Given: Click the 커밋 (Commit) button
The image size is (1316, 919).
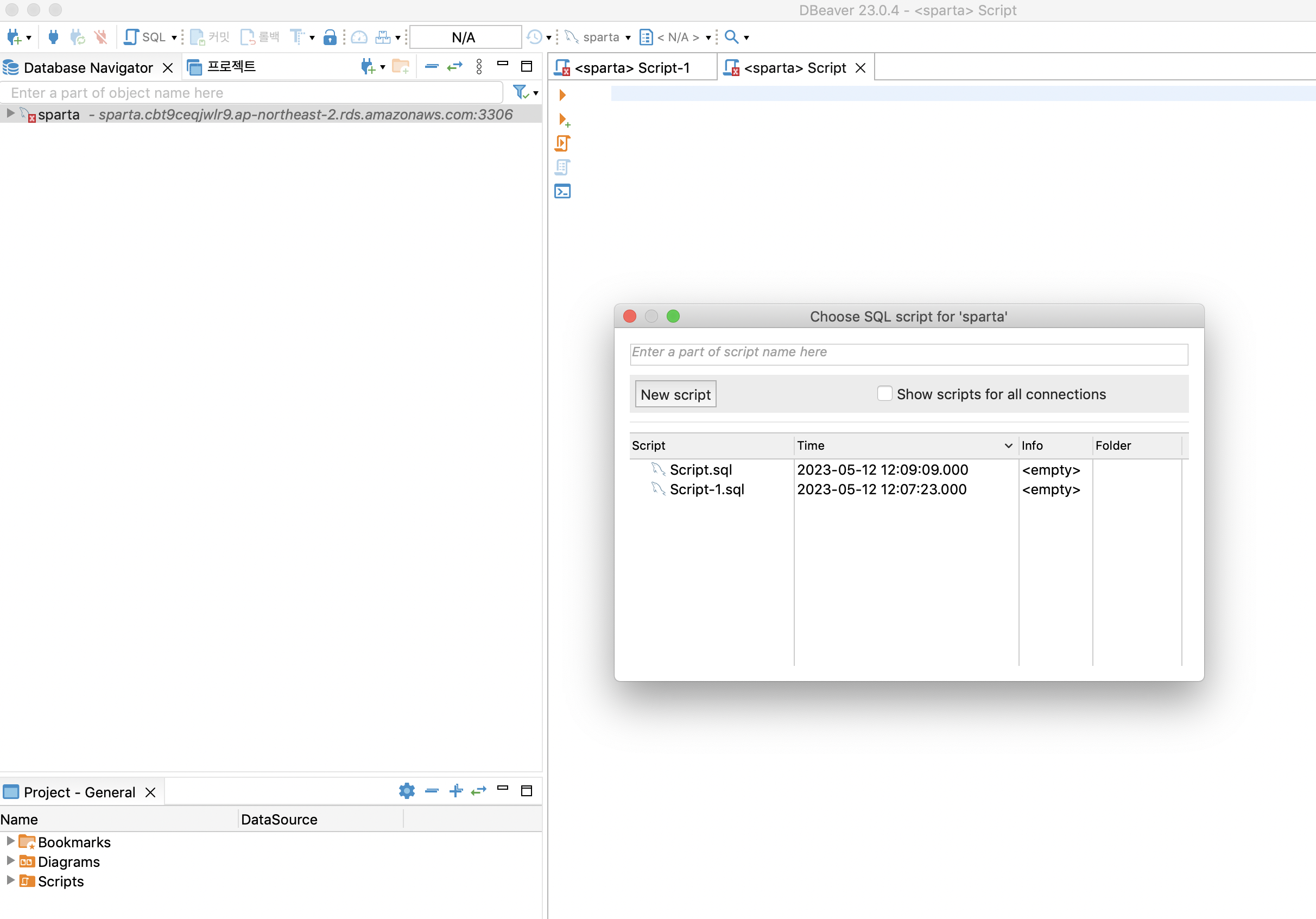Looking at the screenshot, I should [209, 37].
